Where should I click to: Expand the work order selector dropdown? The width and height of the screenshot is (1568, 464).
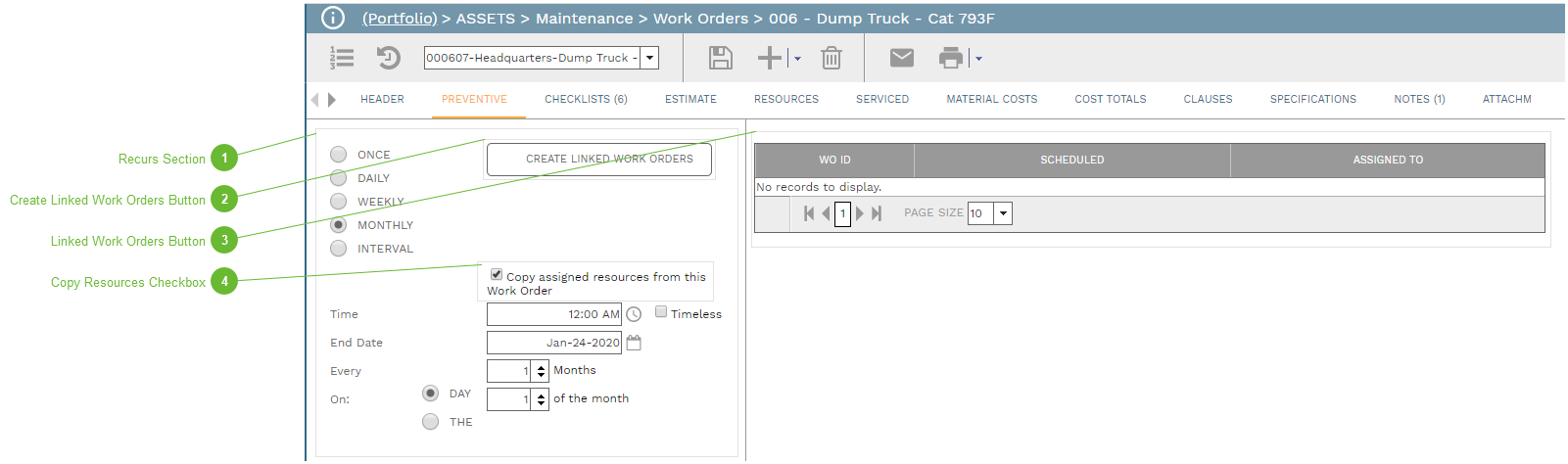tap(649, 58)
